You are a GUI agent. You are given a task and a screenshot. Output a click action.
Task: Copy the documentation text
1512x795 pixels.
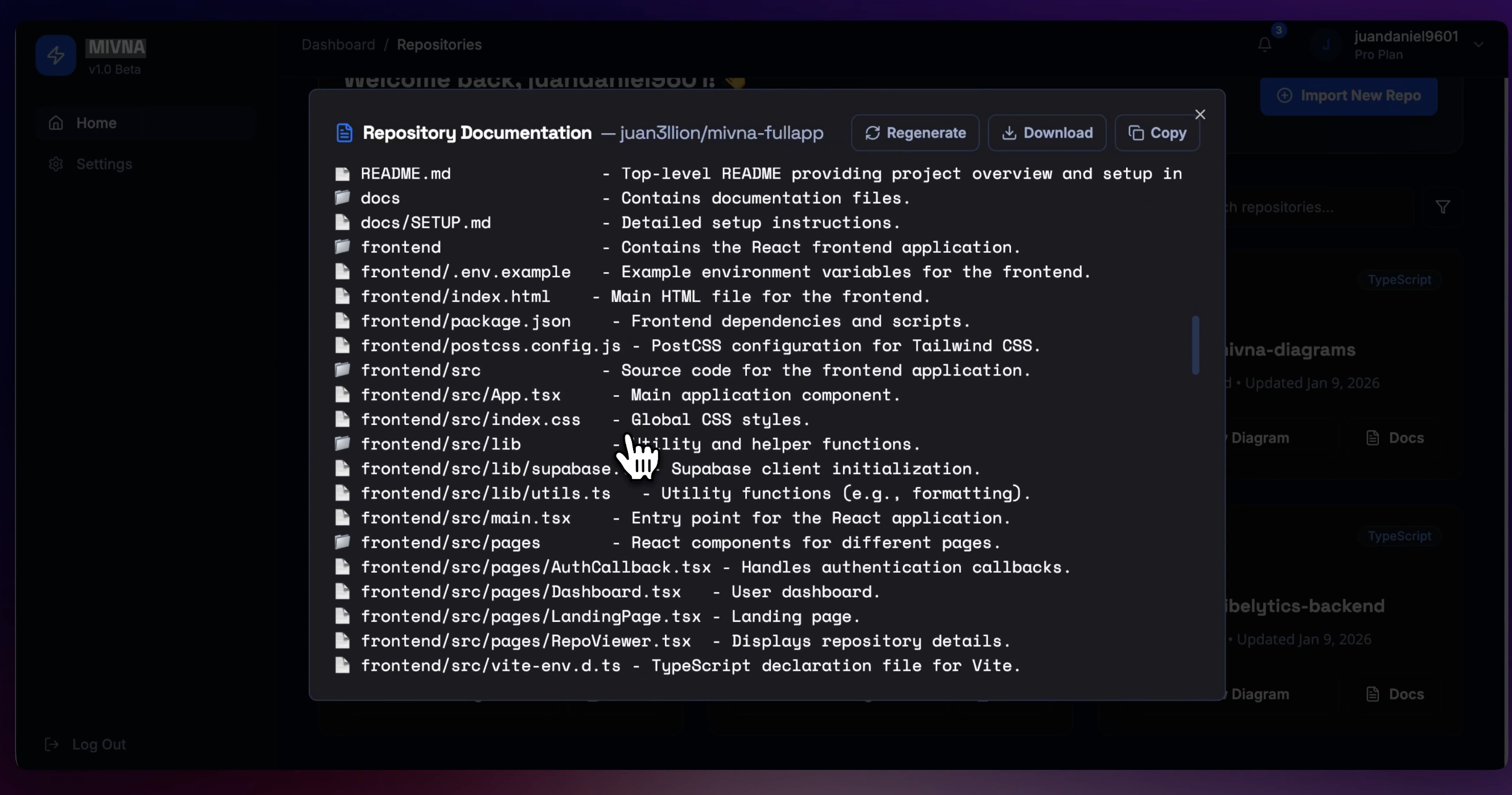(x=1157, y=133)
